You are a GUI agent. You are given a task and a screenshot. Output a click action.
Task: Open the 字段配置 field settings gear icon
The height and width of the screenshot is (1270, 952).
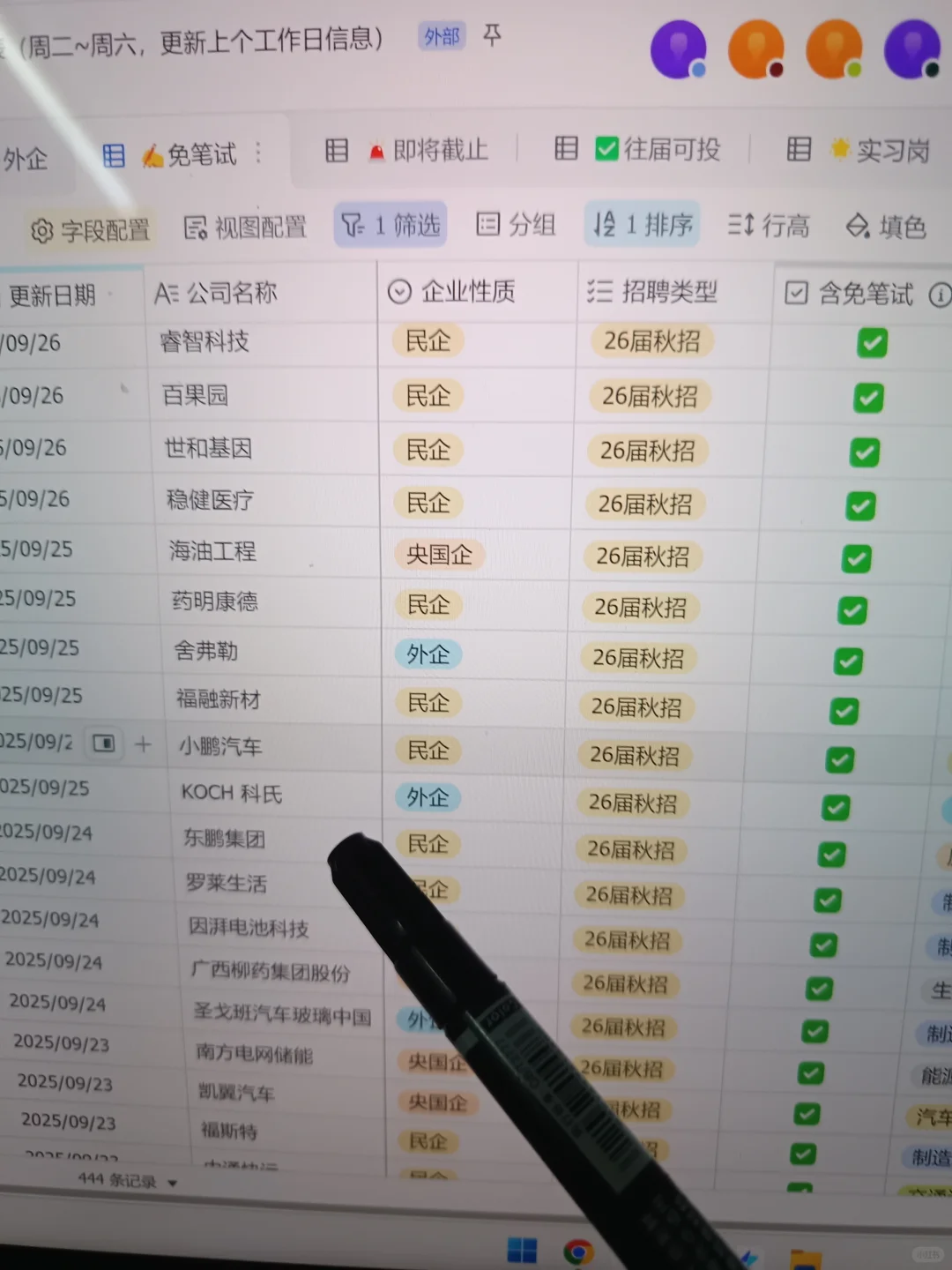[x=41, y=228]
